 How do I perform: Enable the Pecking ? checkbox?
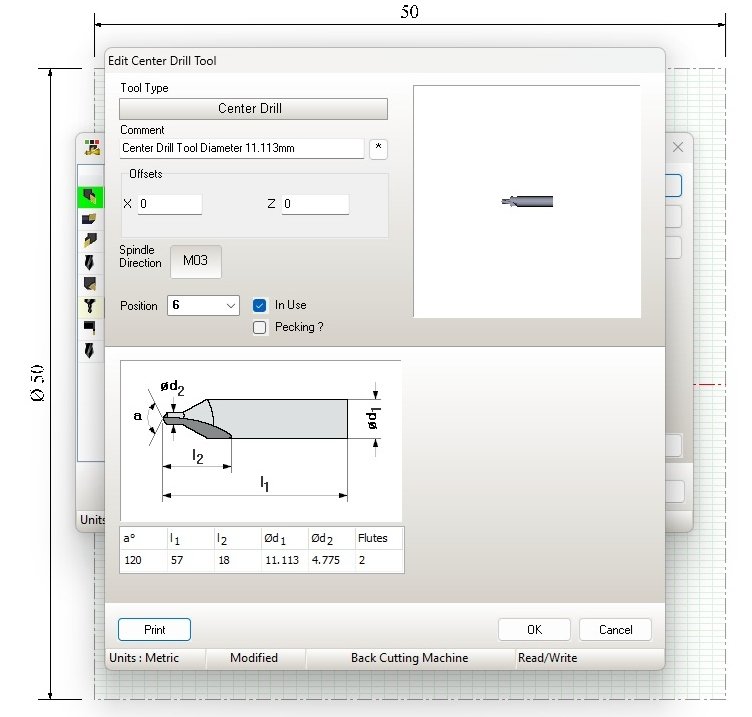click(259, 328)
